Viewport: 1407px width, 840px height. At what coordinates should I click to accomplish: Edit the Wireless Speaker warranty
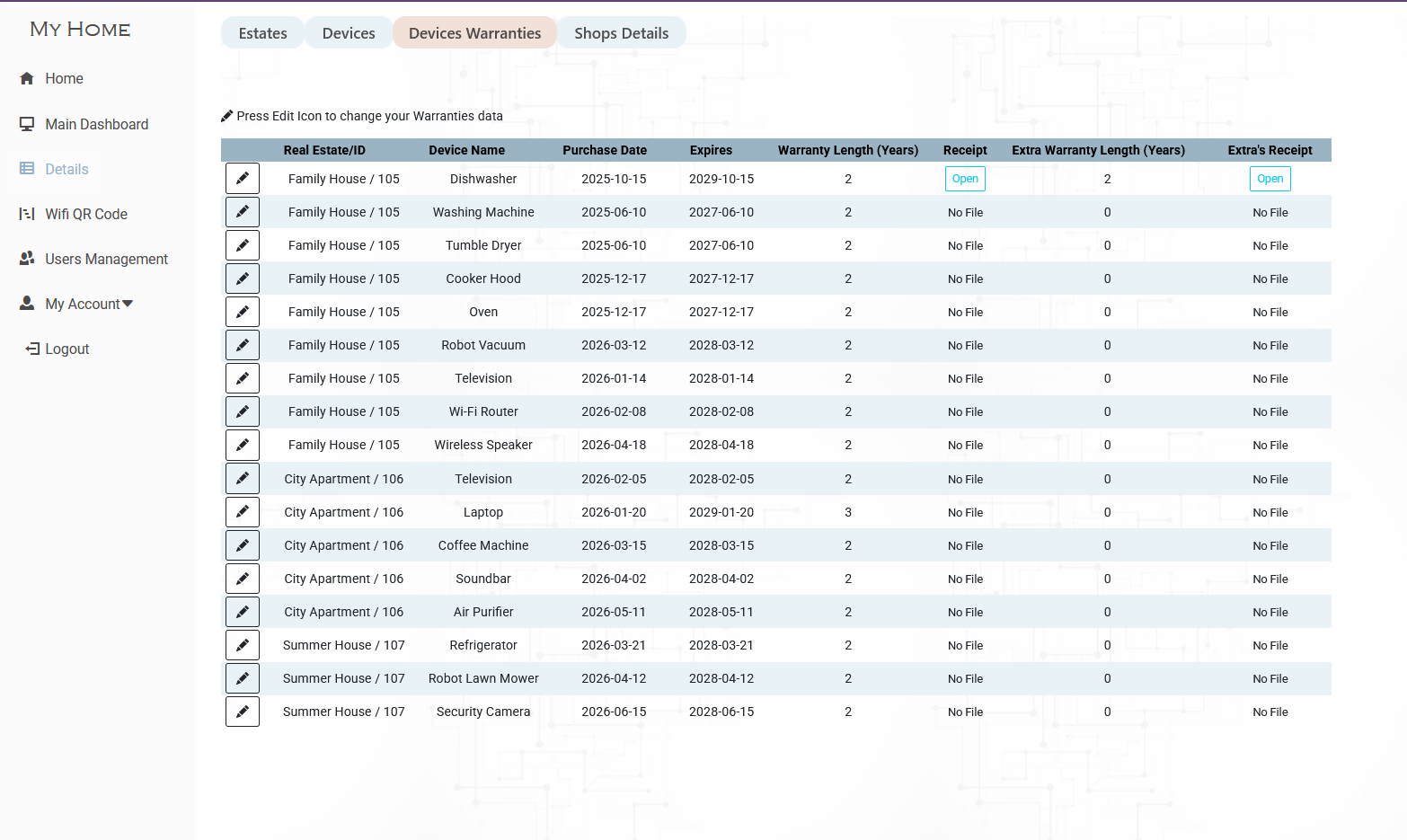(243, 445)
